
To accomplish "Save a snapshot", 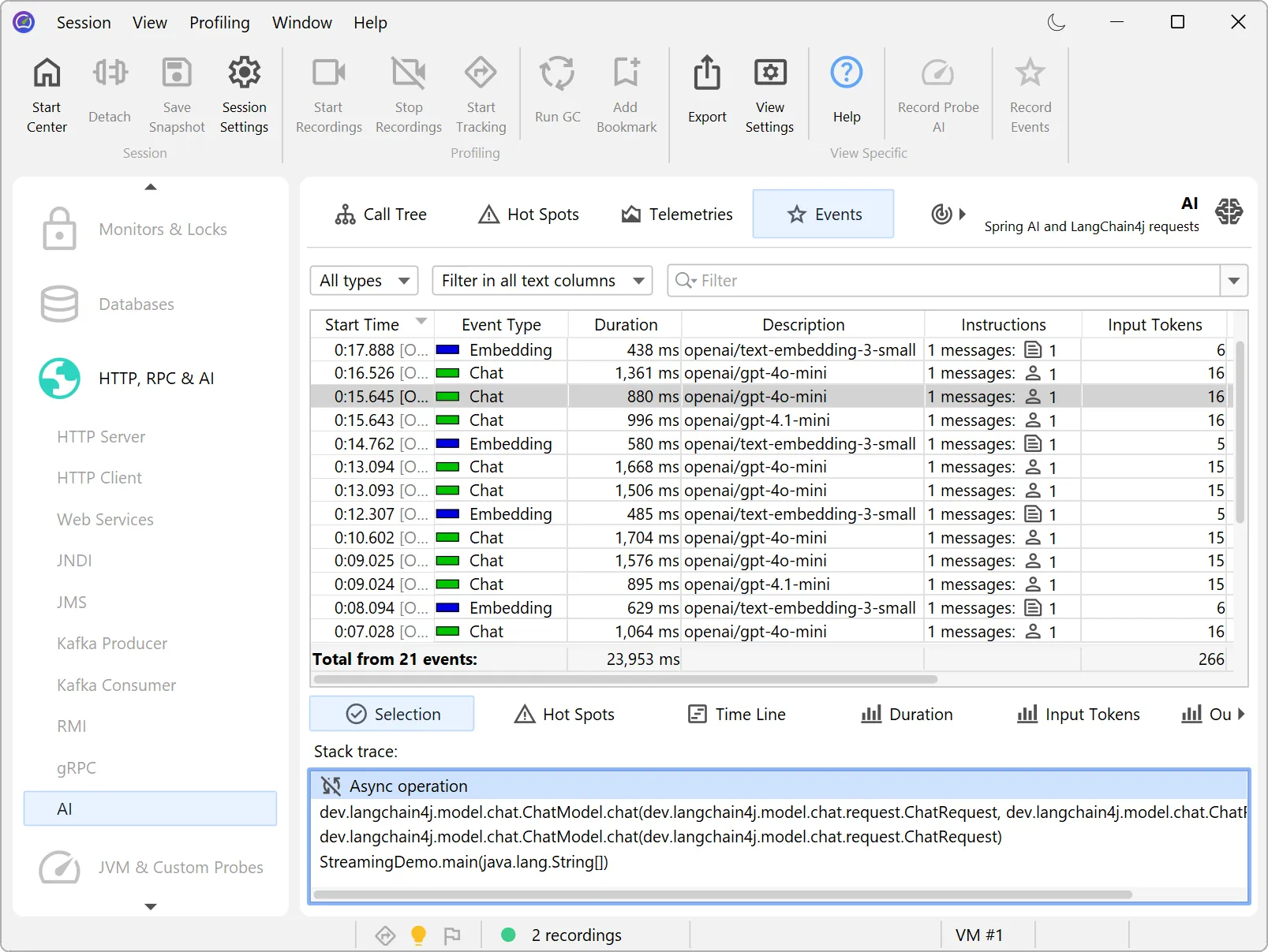I will pyautogui.click(x=177, y=95).
